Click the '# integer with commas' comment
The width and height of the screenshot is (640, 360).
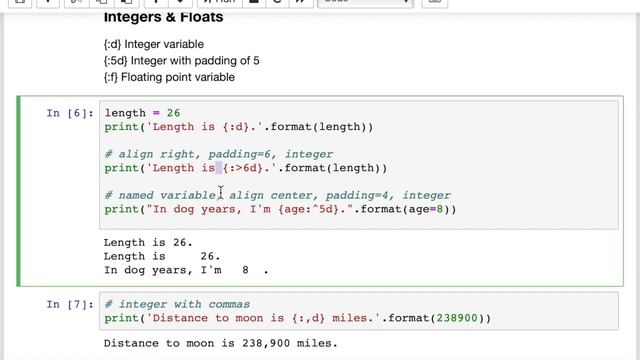tap(177, 304)
